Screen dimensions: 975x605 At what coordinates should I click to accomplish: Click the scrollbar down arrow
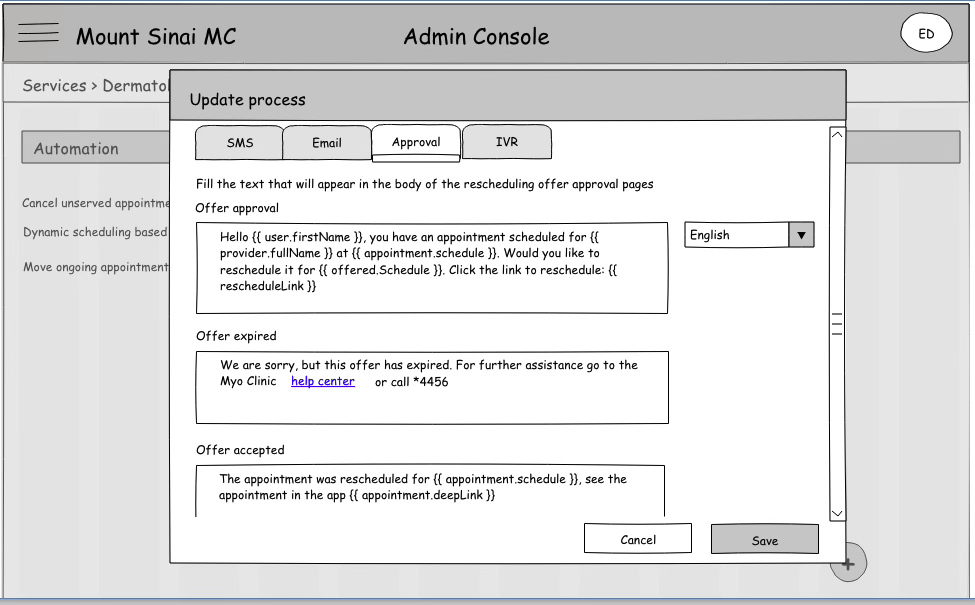(837, 513)
